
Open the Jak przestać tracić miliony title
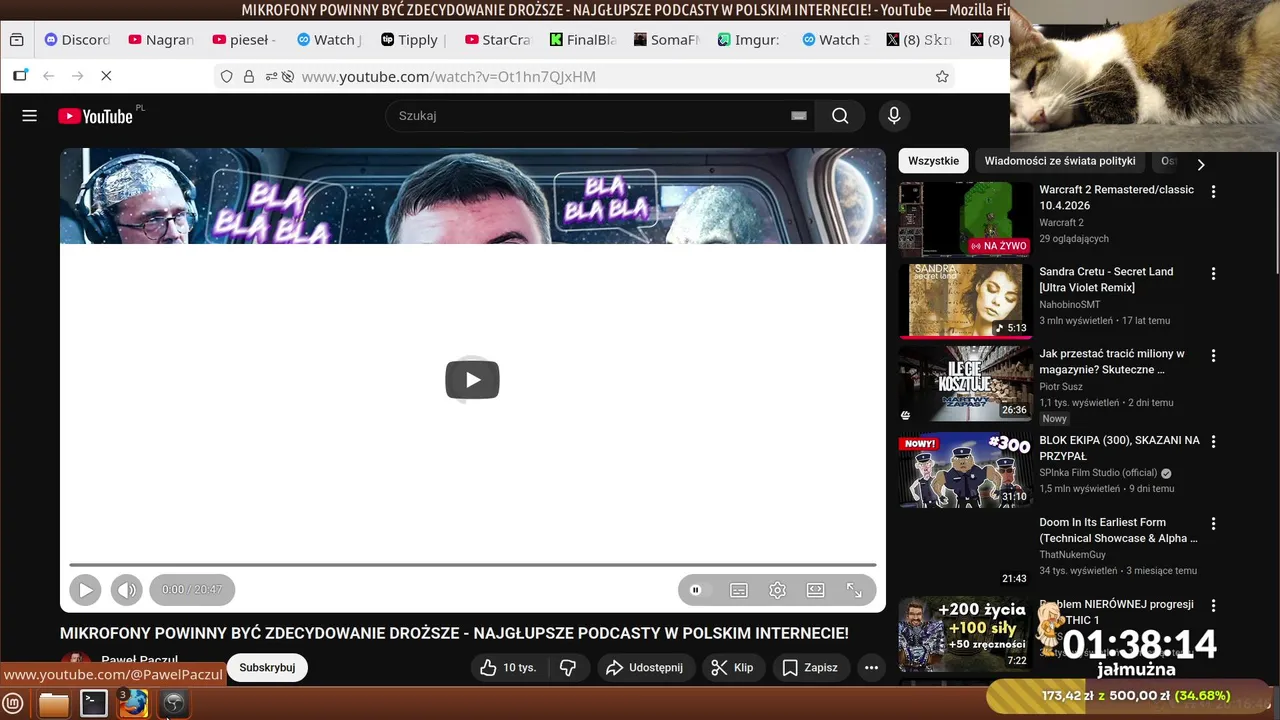[x=1112, y=362]
